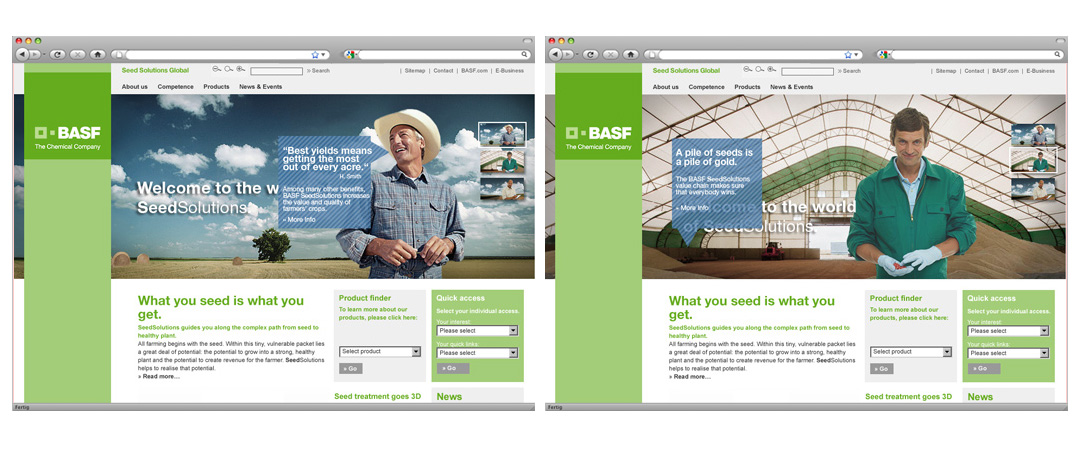The width and height of the screenshot is (1080, 468).
Task: Click Go under Quick access in right window
Action: tap(984, 368)
